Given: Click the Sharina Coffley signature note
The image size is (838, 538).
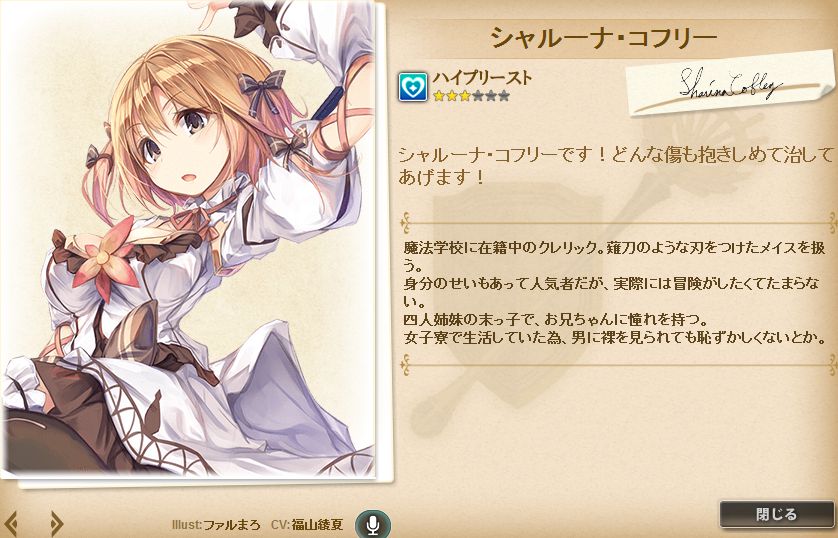Looking at the screenshot, I should pyautogui.click(x=730, y=84).
